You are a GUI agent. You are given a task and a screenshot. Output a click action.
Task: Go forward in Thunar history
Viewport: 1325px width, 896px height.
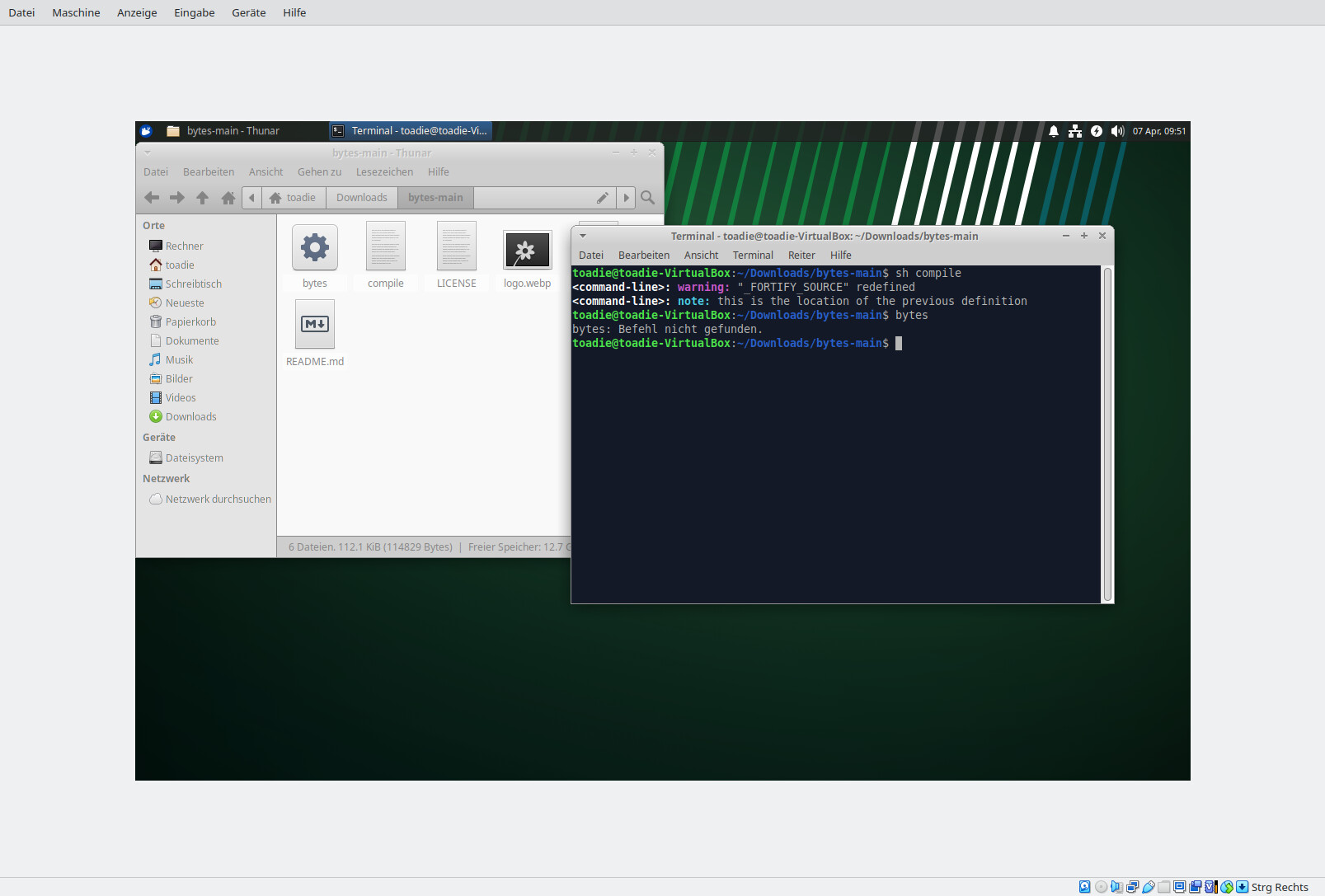[176, 198]
